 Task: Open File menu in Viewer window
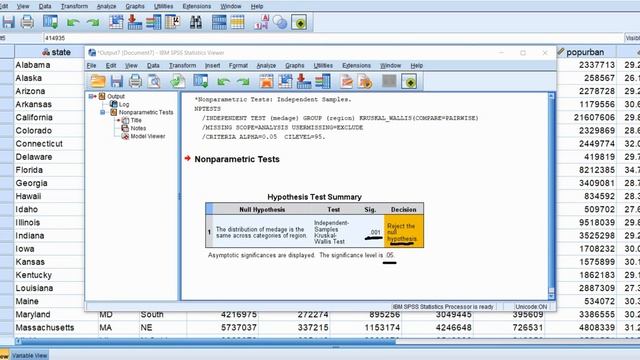point(91,66)
